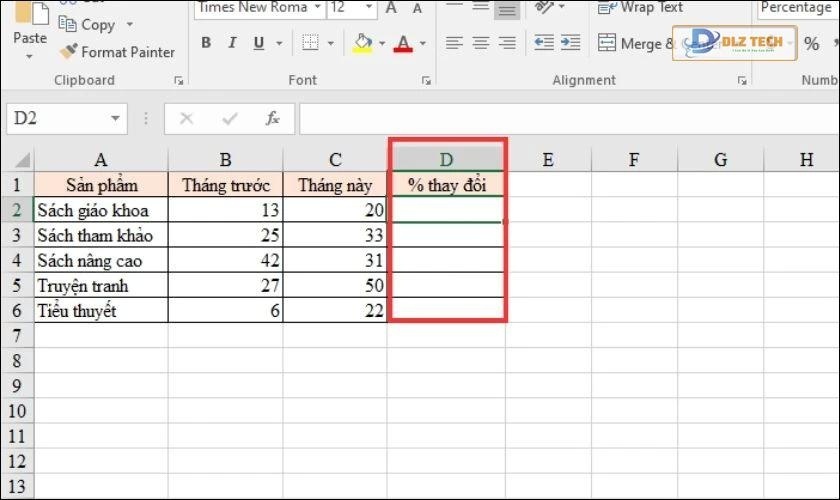Expand the Name Box dropdown arrow
Screen dimensions: 840x500
coord(115,118)
